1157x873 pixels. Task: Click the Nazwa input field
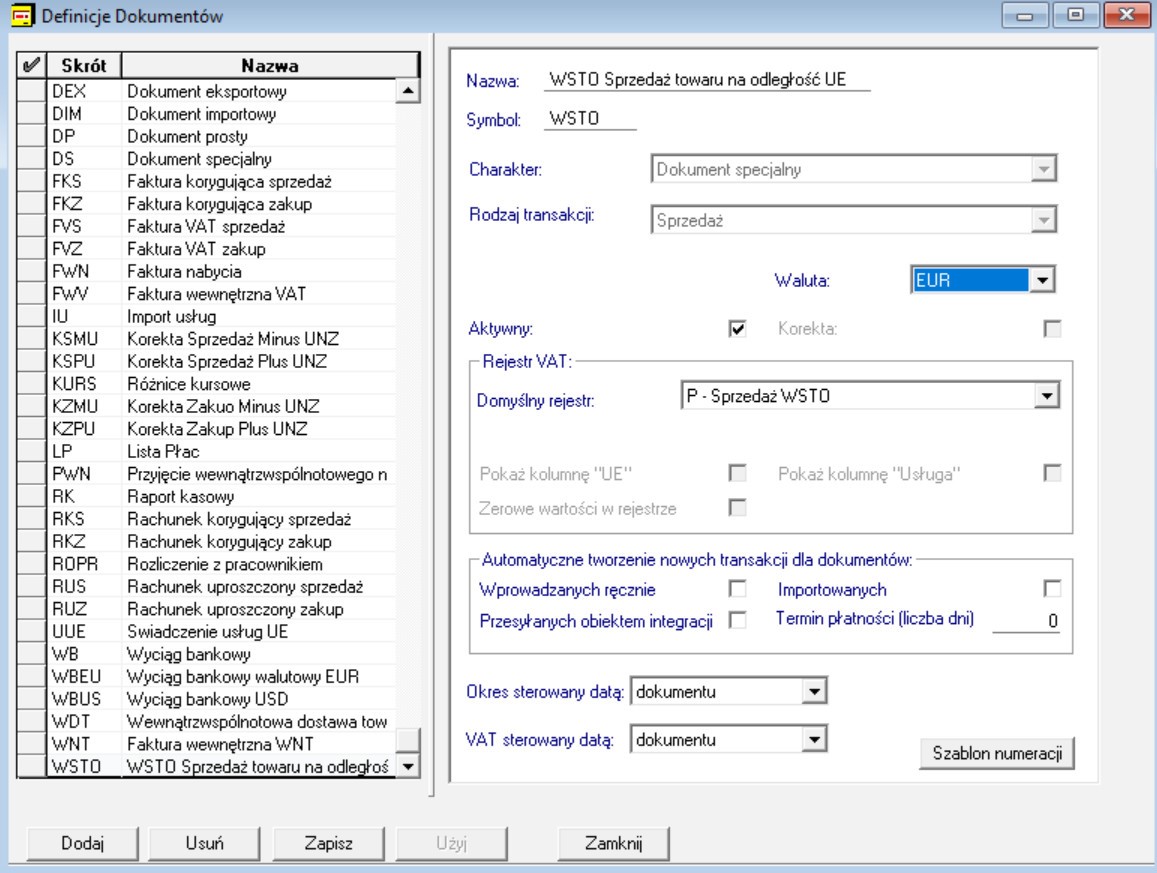pos(707,79)
